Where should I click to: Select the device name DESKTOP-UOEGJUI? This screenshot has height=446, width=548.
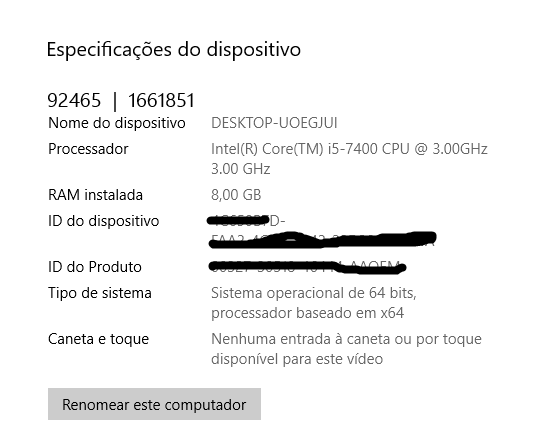[x=274, y=123]
